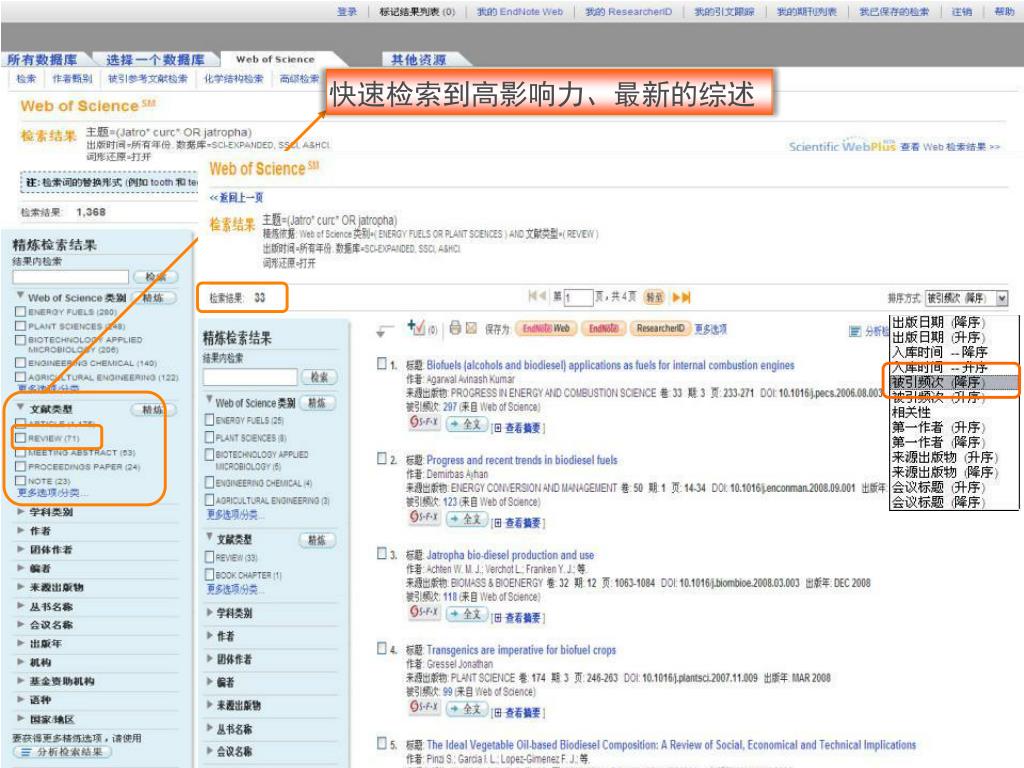Click the SFX icon for result 4
Screen dimensions: 1024x768
(424, 707)
